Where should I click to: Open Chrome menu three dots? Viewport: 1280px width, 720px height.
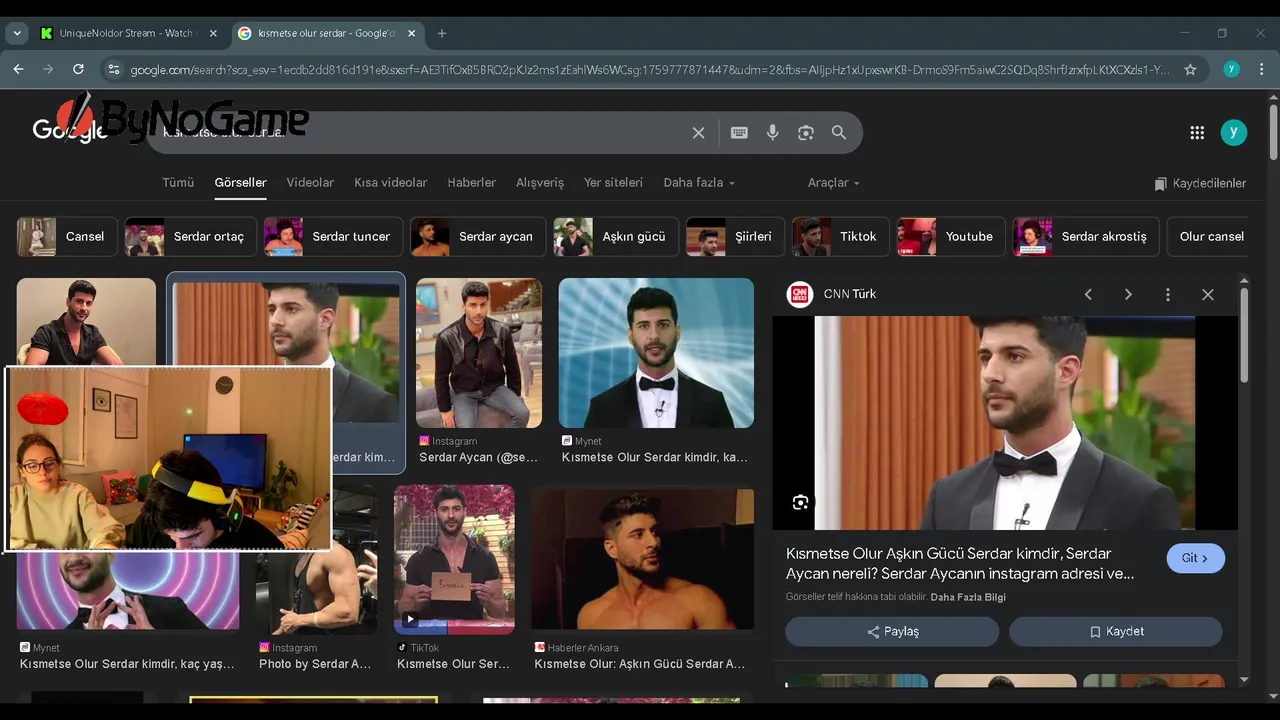click(1261, 69)
